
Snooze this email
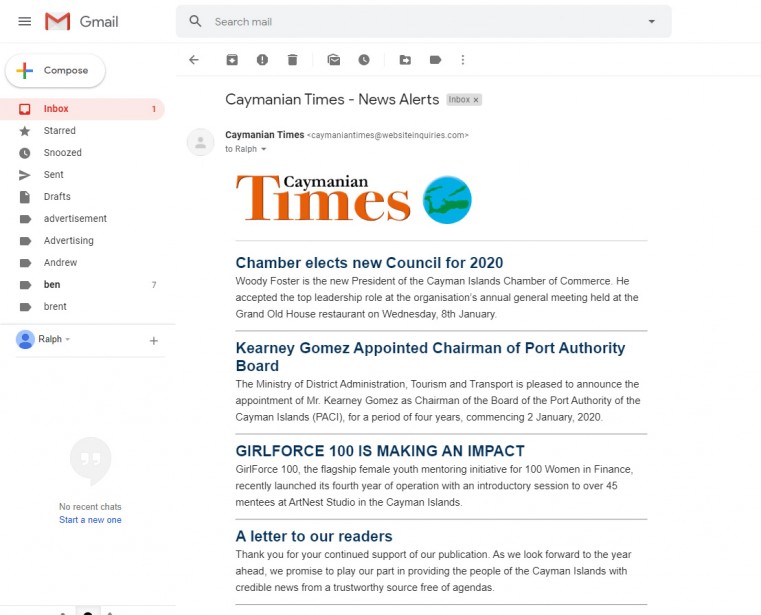364,60
